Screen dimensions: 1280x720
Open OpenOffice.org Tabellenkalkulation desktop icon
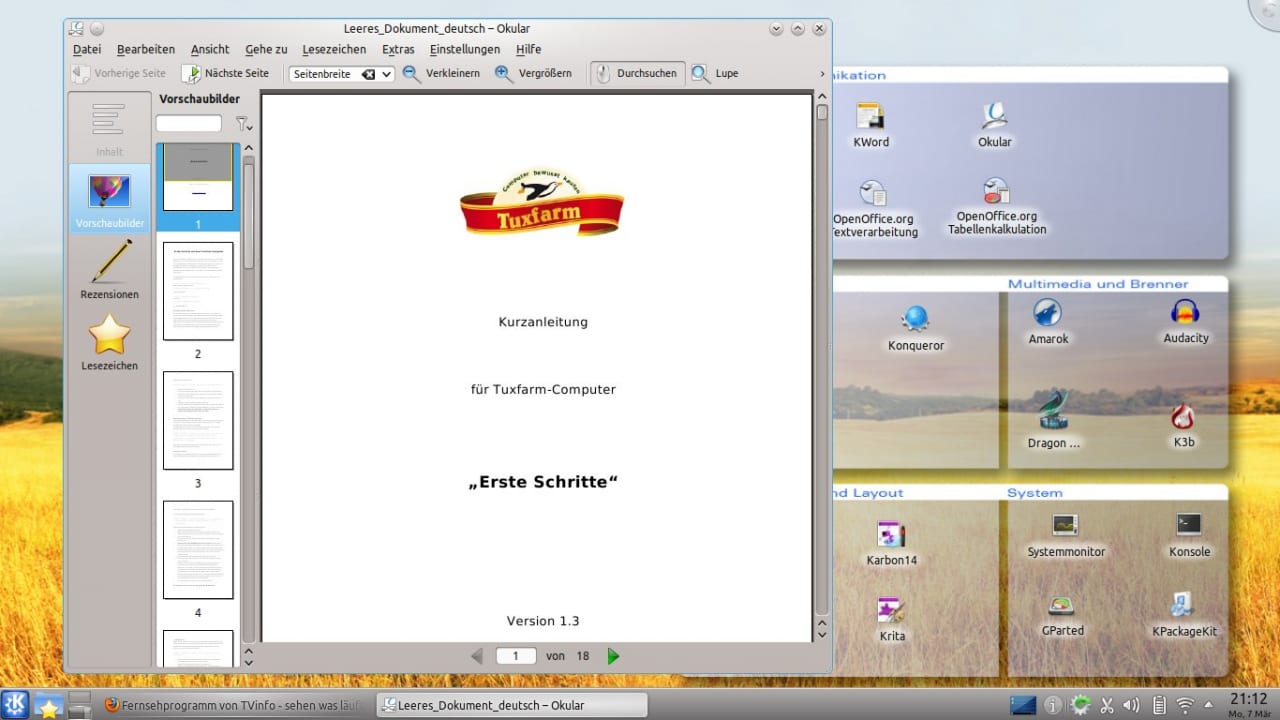pyautogui.click(x=997, y=207)
